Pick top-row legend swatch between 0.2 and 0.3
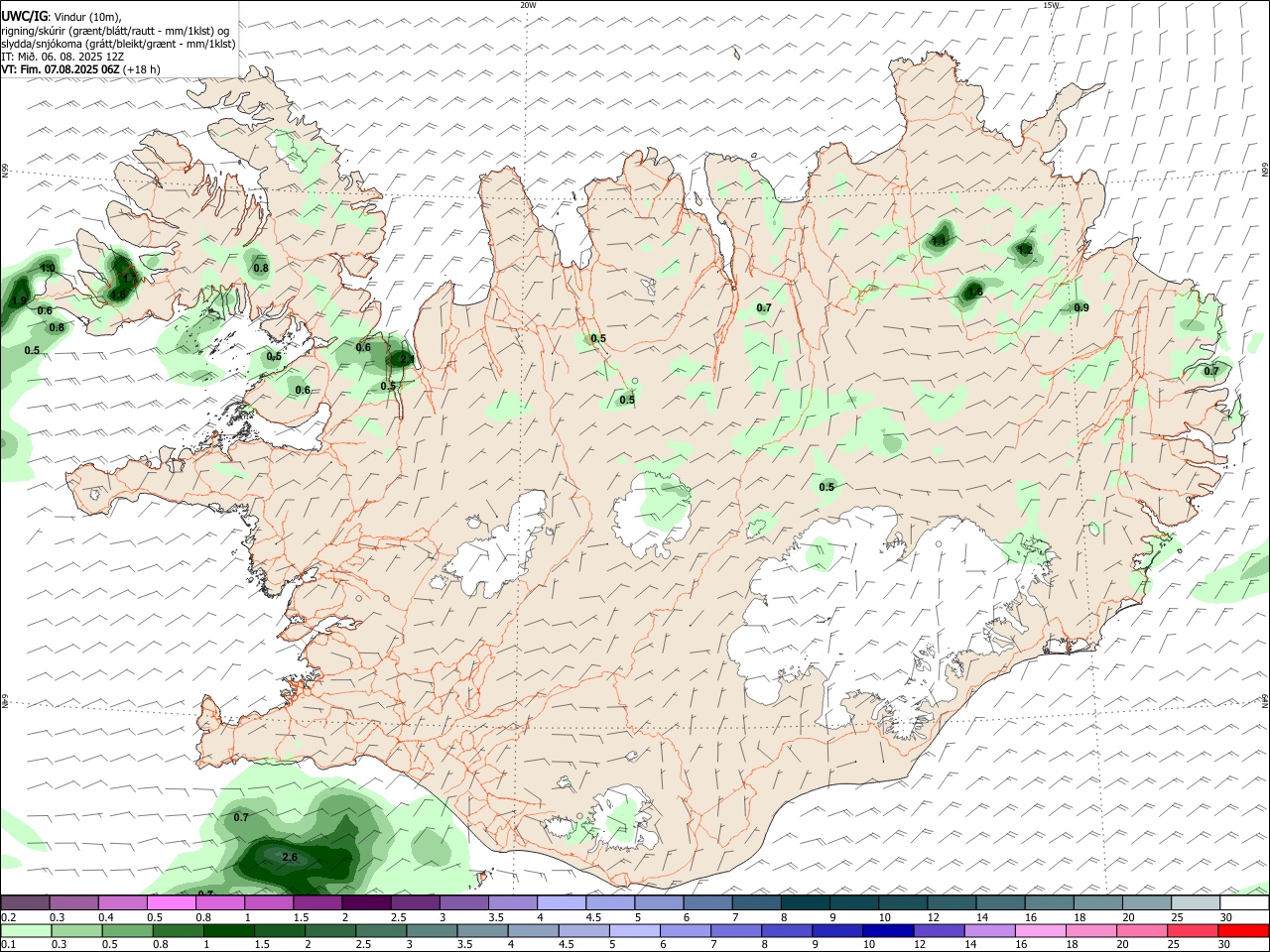This screenshot has height=952, width=1270. click(25, 902)
